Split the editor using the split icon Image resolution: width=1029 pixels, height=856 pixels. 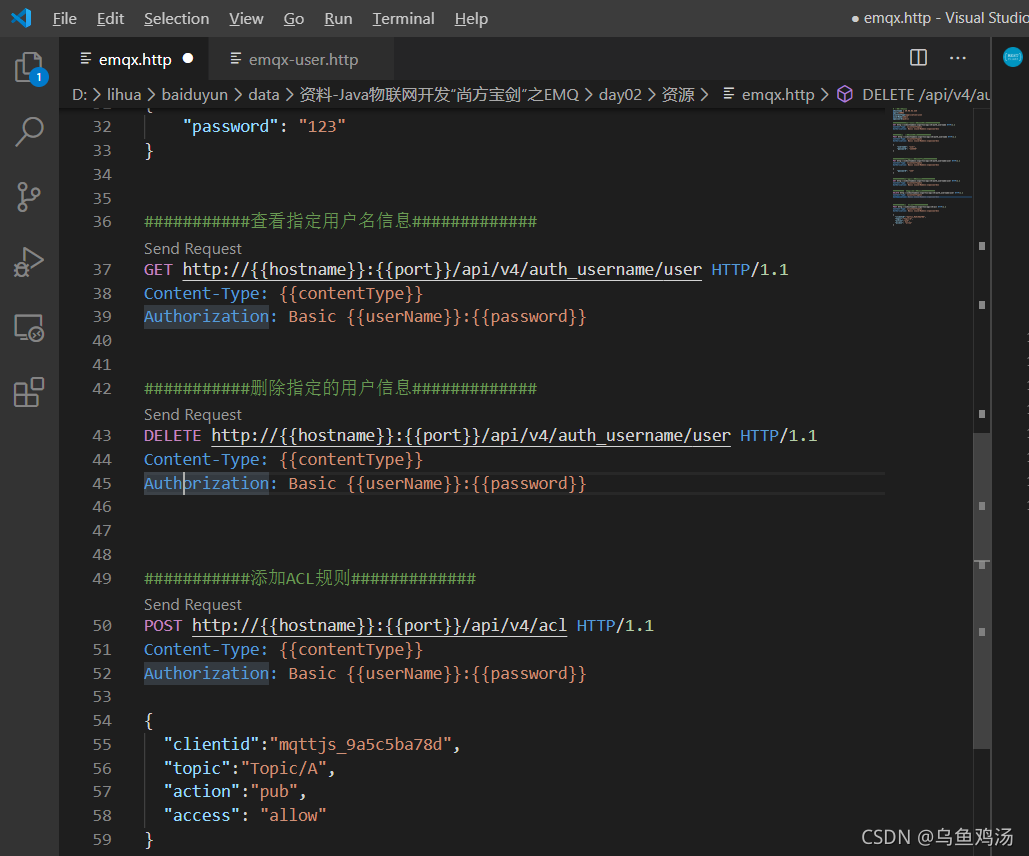(917, 58)
